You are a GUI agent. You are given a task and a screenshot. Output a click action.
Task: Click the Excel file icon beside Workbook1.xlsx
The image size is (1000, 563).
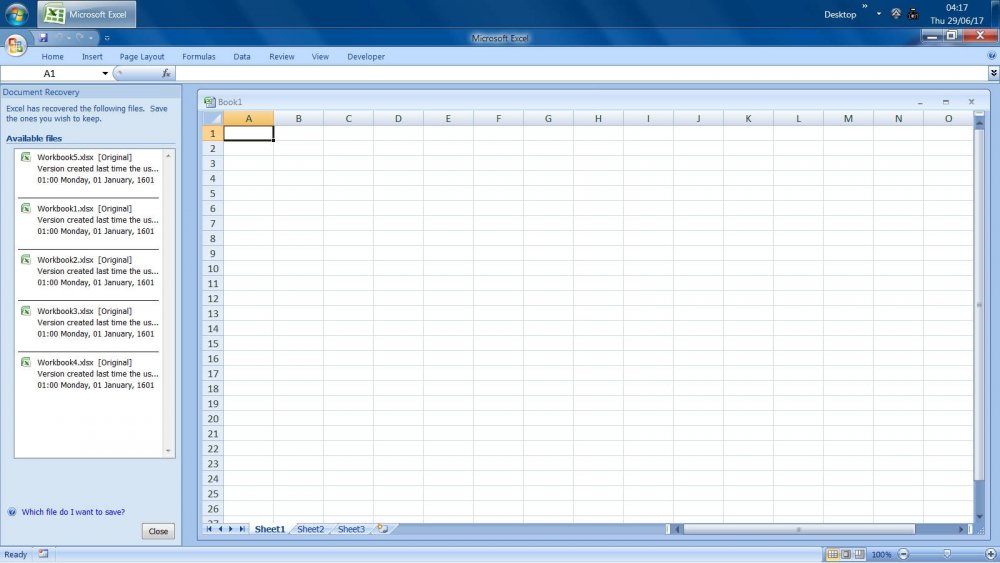coord(26,208)
